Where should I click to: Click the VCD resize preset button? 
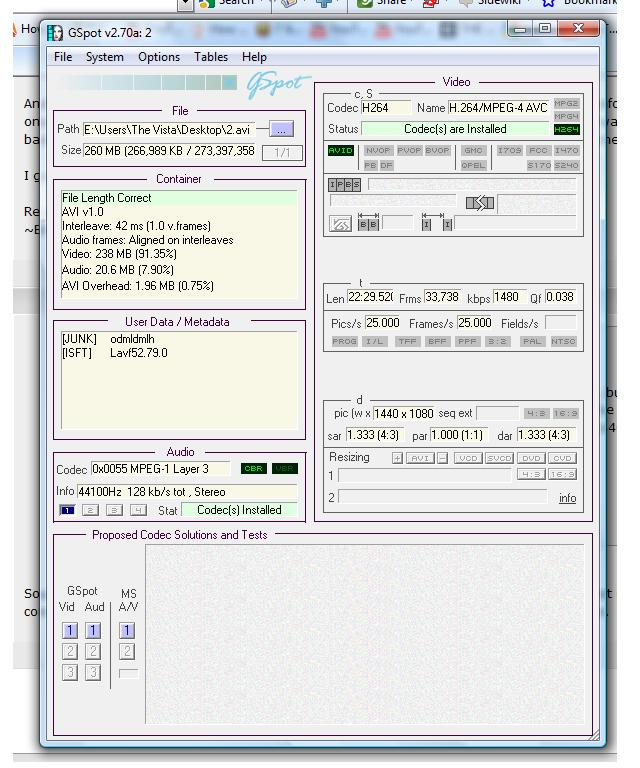[468, 458]
